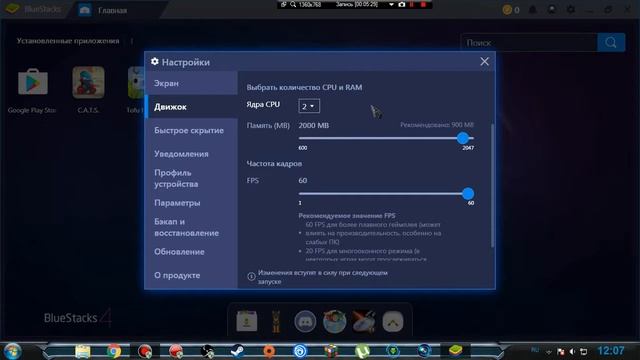The width and height of the screenshot is (640, 360).
Task: Open the rocket icon in BlueStacks dock
Action: [x=364, y=321]
